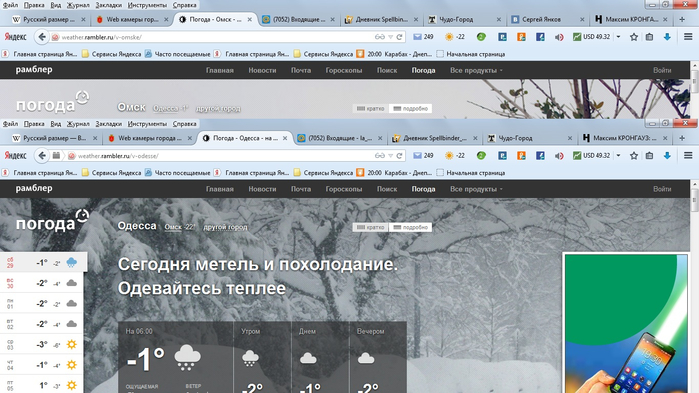Reload page in Omsk window address bar
This screenshot has width=699, height=393.
point(399,37)
